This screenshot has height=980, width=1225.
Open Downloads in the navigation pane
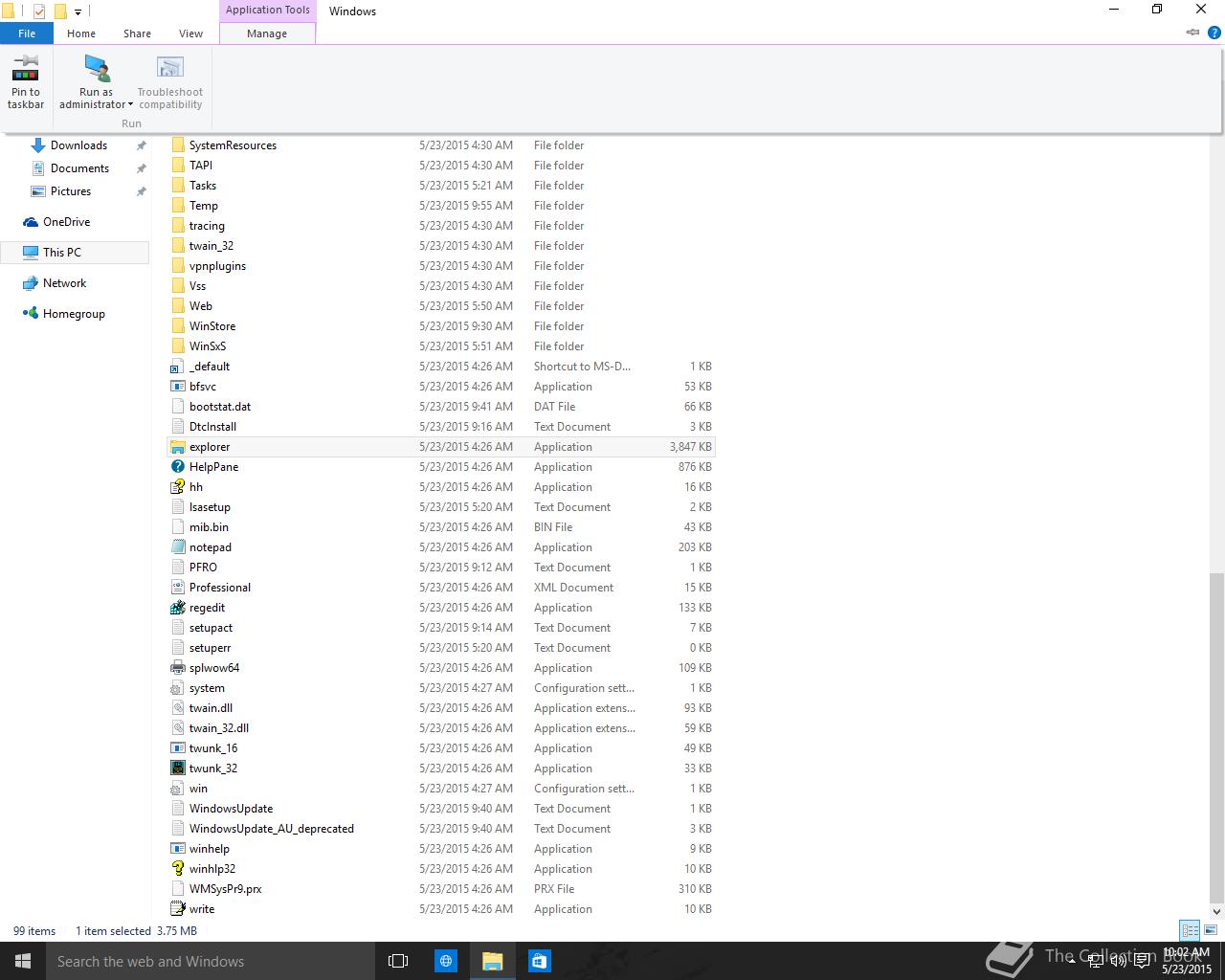[78, 145]
